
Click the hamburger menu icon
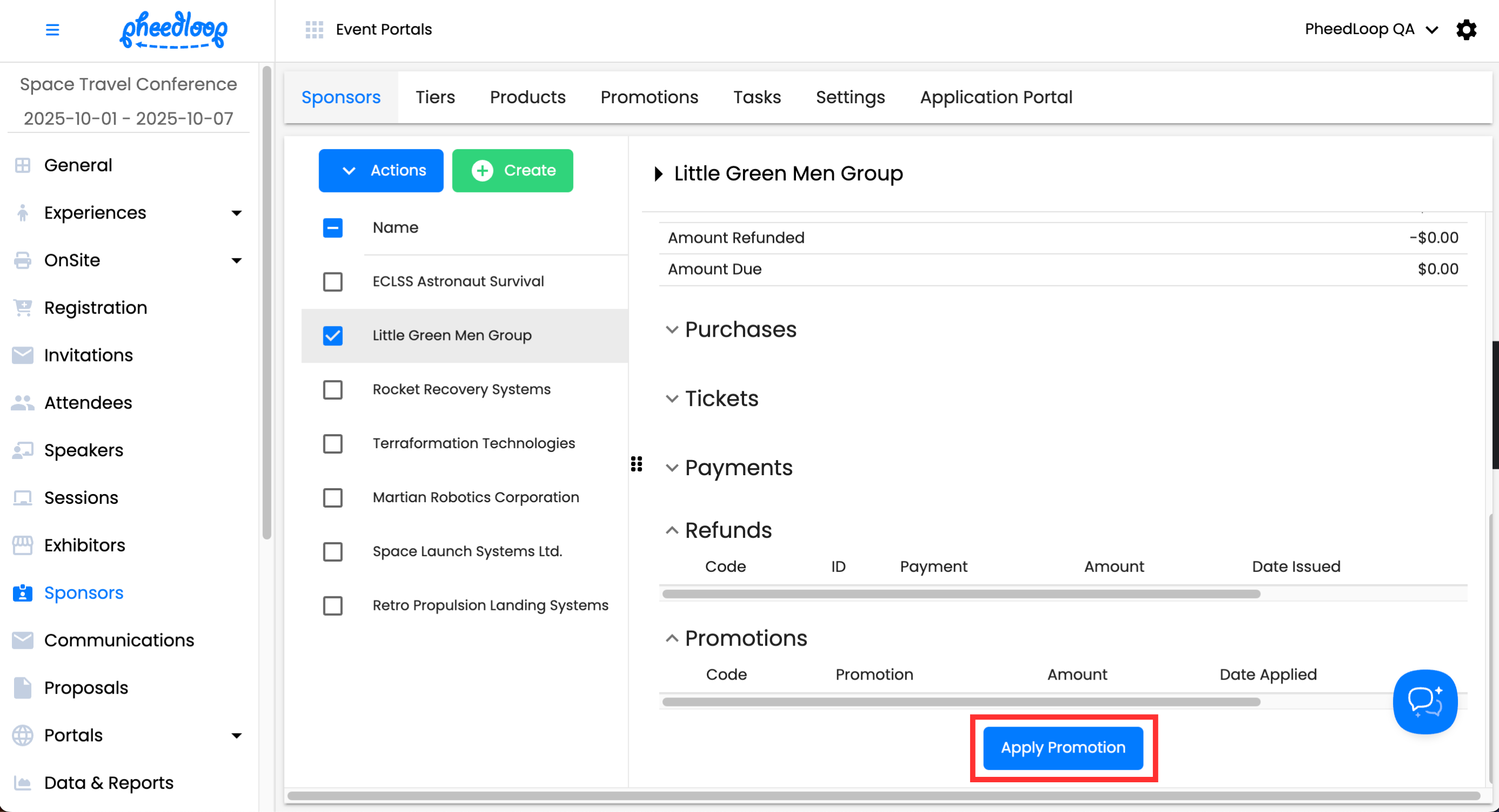point(52,29)
